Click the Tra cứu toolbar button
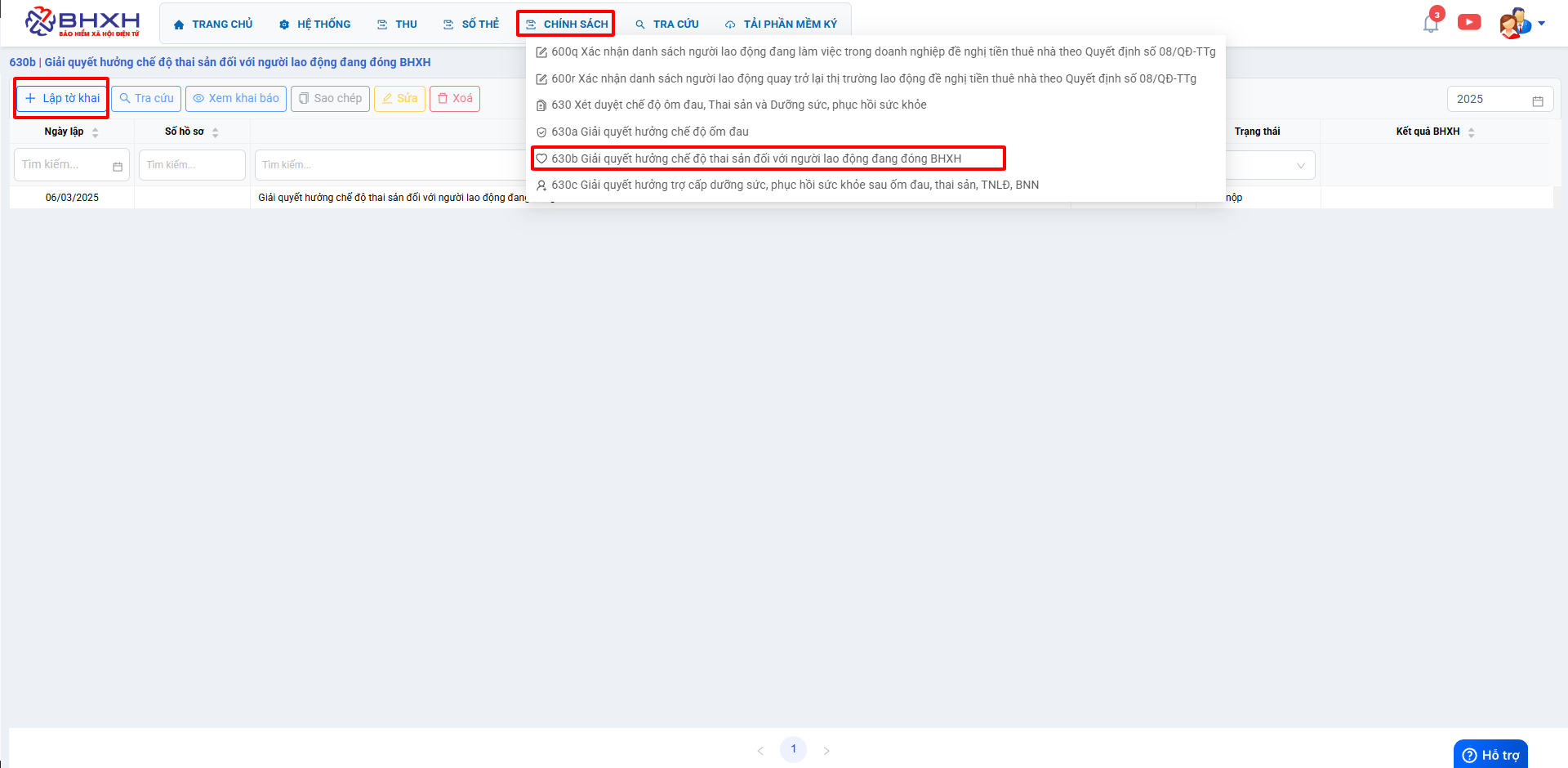1568x768 pixels. (x=147, y=98)
